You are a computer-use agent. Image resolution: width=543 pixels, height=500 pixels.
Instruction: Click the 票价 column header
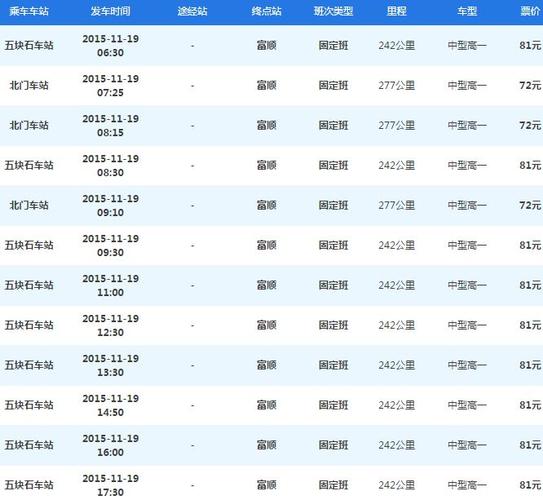[530, 11]
